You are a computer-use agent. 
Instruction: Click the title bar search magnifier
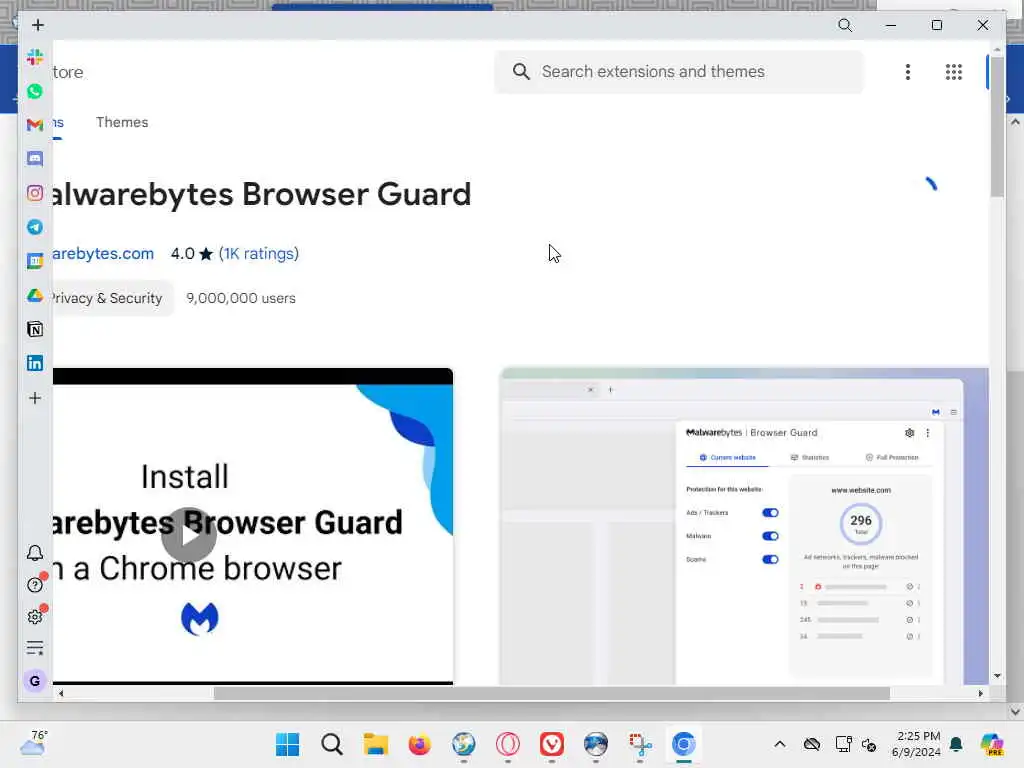[x=844, y=25]
